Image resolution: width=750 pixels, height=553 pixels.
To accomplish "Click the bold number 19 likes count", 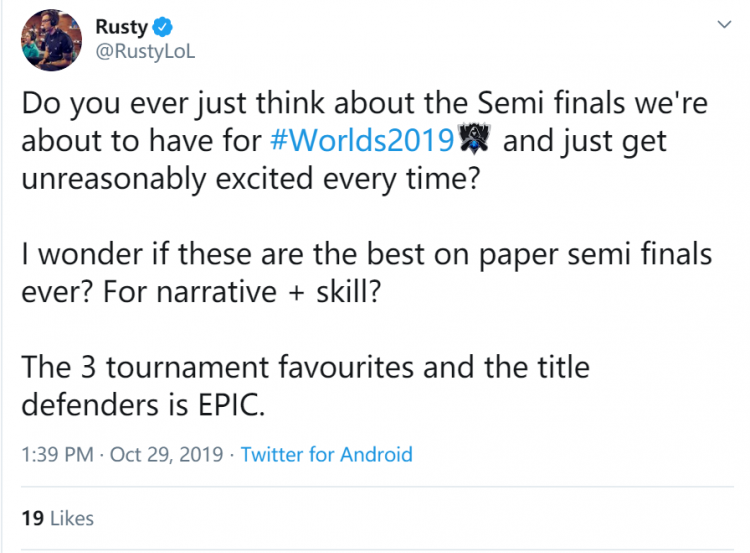I will pos(33,519).
